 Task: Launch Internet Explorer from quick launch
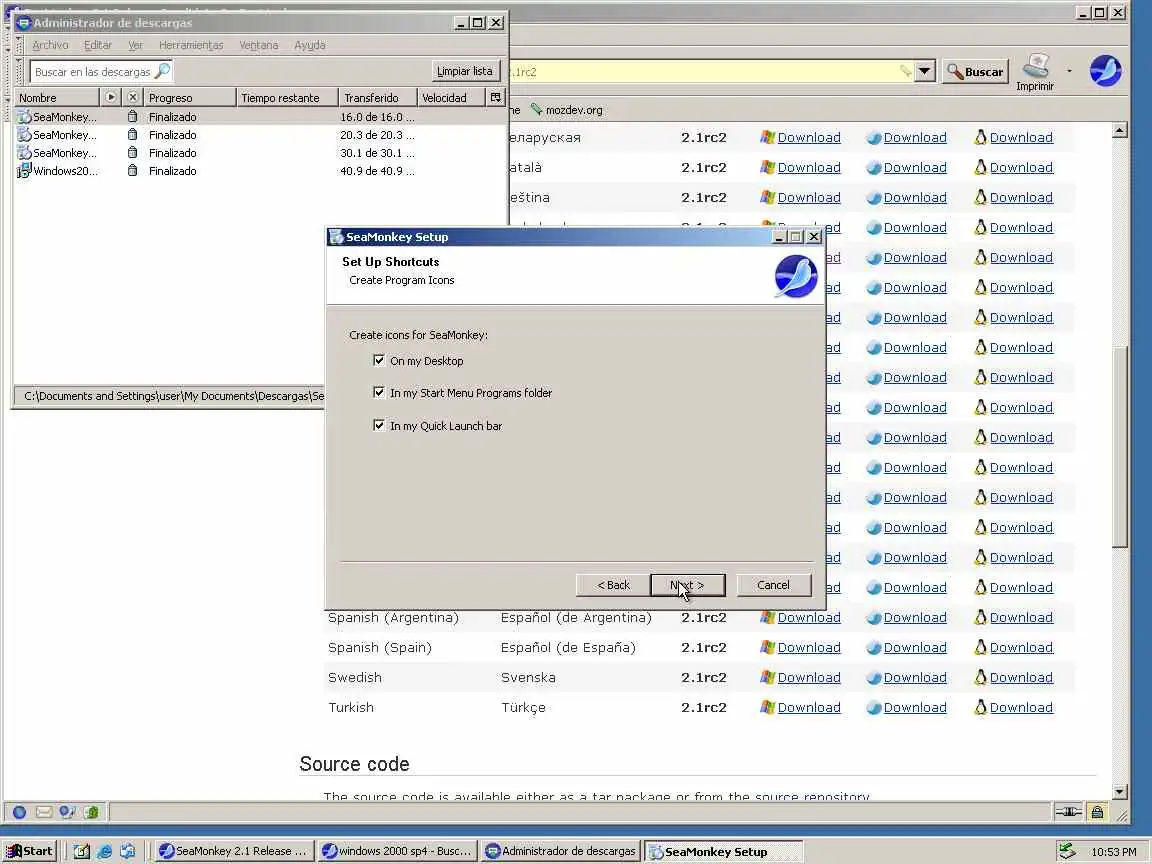105,852
